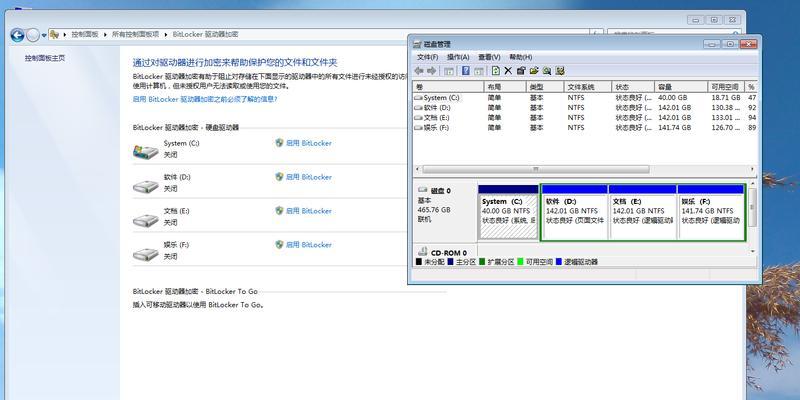Click green 扩展分区 legend swatch
The image size is (800, 400).
[x=482, y=262]
